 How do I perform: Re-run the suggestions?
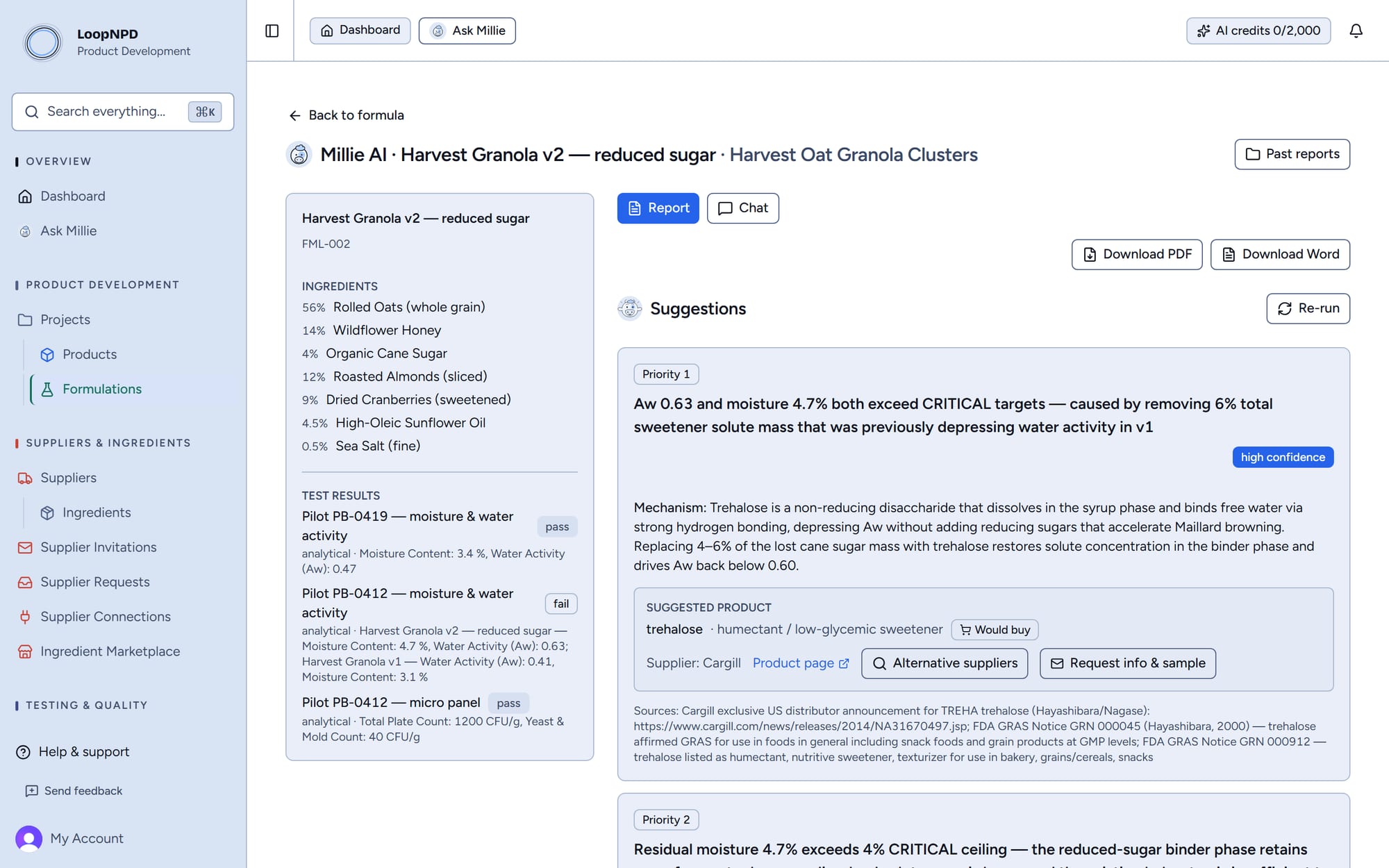point(1308,308)
